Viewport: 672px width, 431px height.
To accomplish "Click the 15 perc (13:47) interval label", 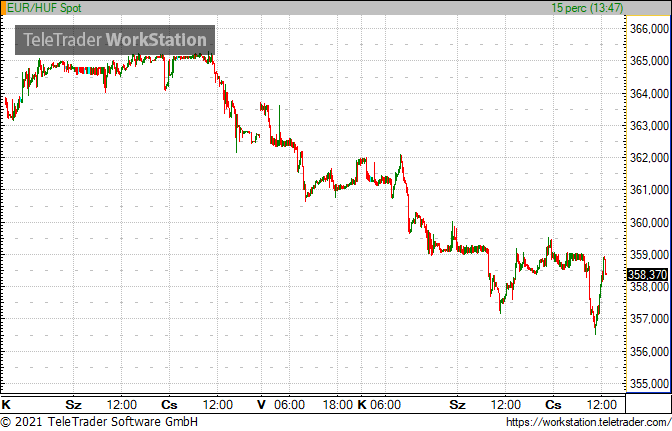I will click(587, 8).
